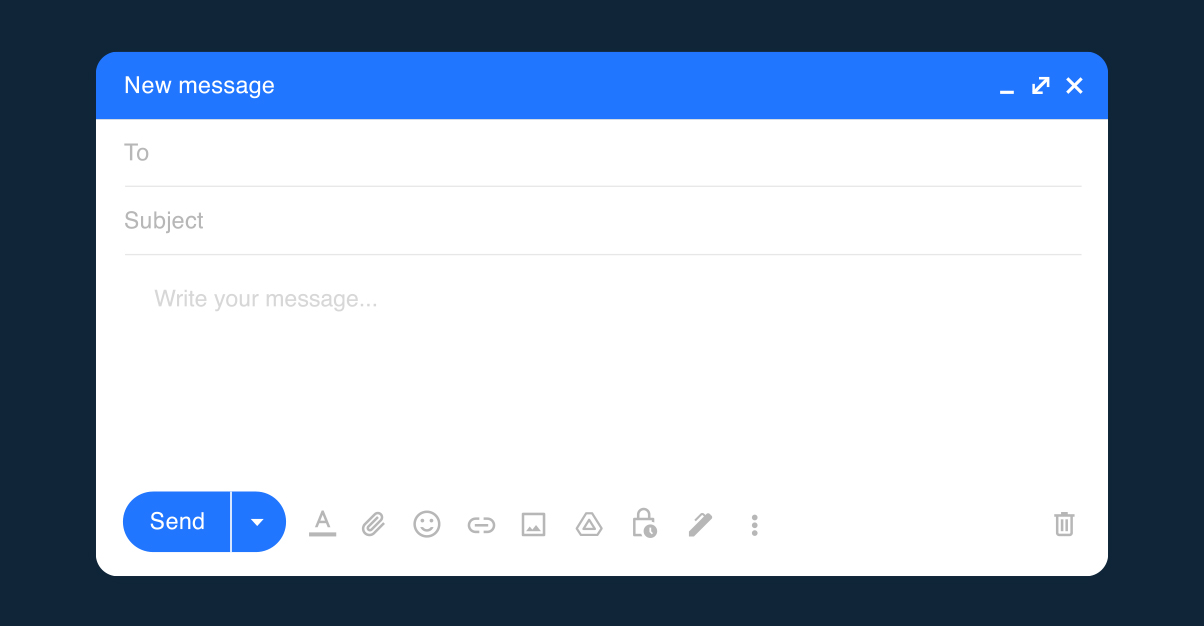
Task: Insert files using the Drive triangle icon
Action: pyautogui.click(x=589, y=524)
